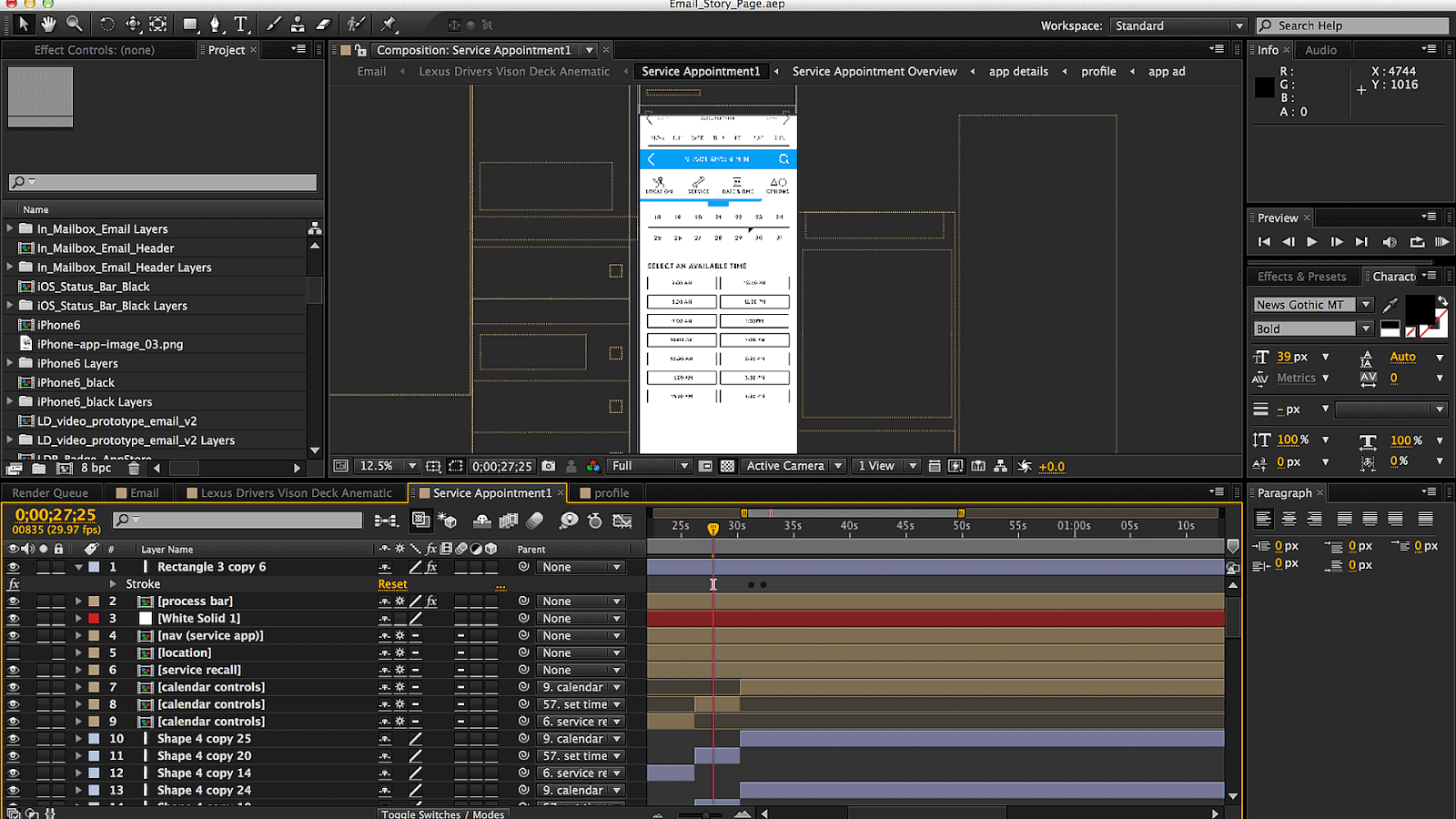Open the Audio panel
The image size is (1456, 819).
pos(1321,50)
